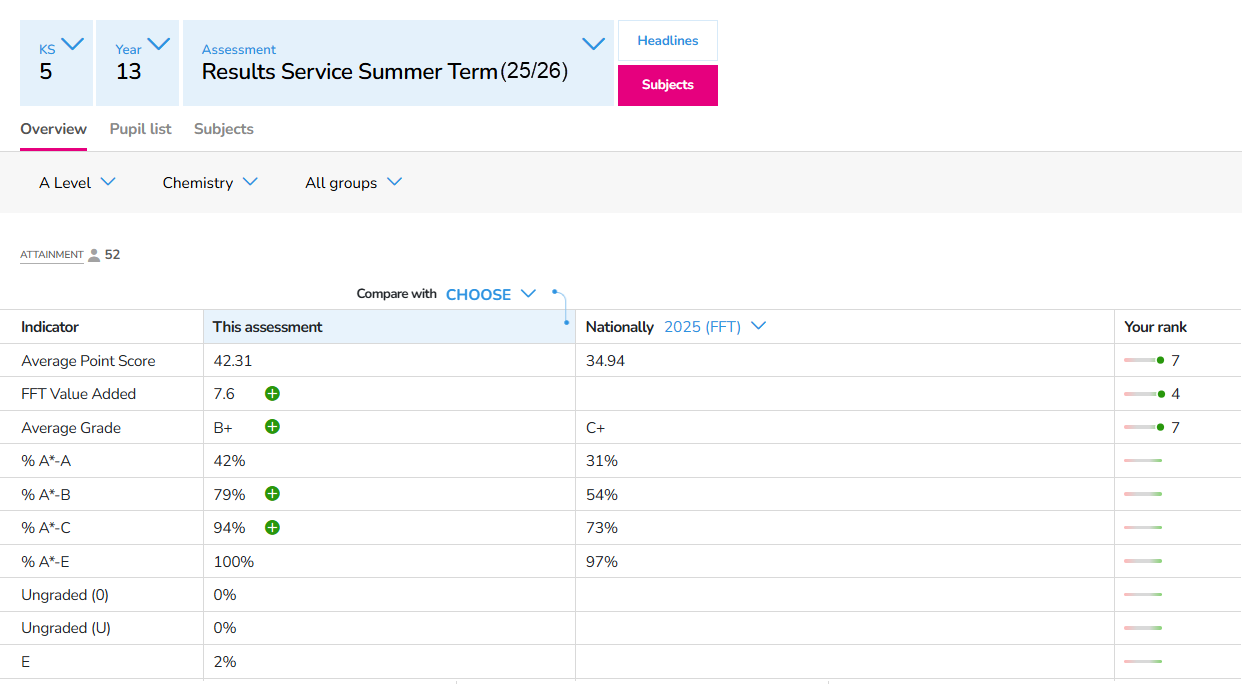
Task: Click the 42.31 average point score value
Action: point(233,361)
